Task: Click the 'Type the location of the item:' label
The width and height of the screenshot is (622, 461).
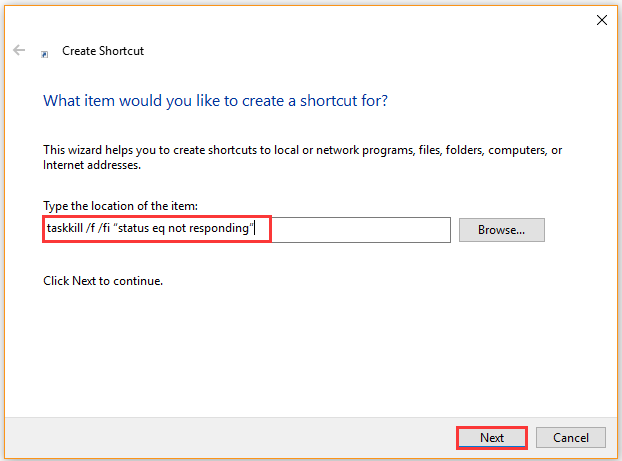Action: [120, 206]
